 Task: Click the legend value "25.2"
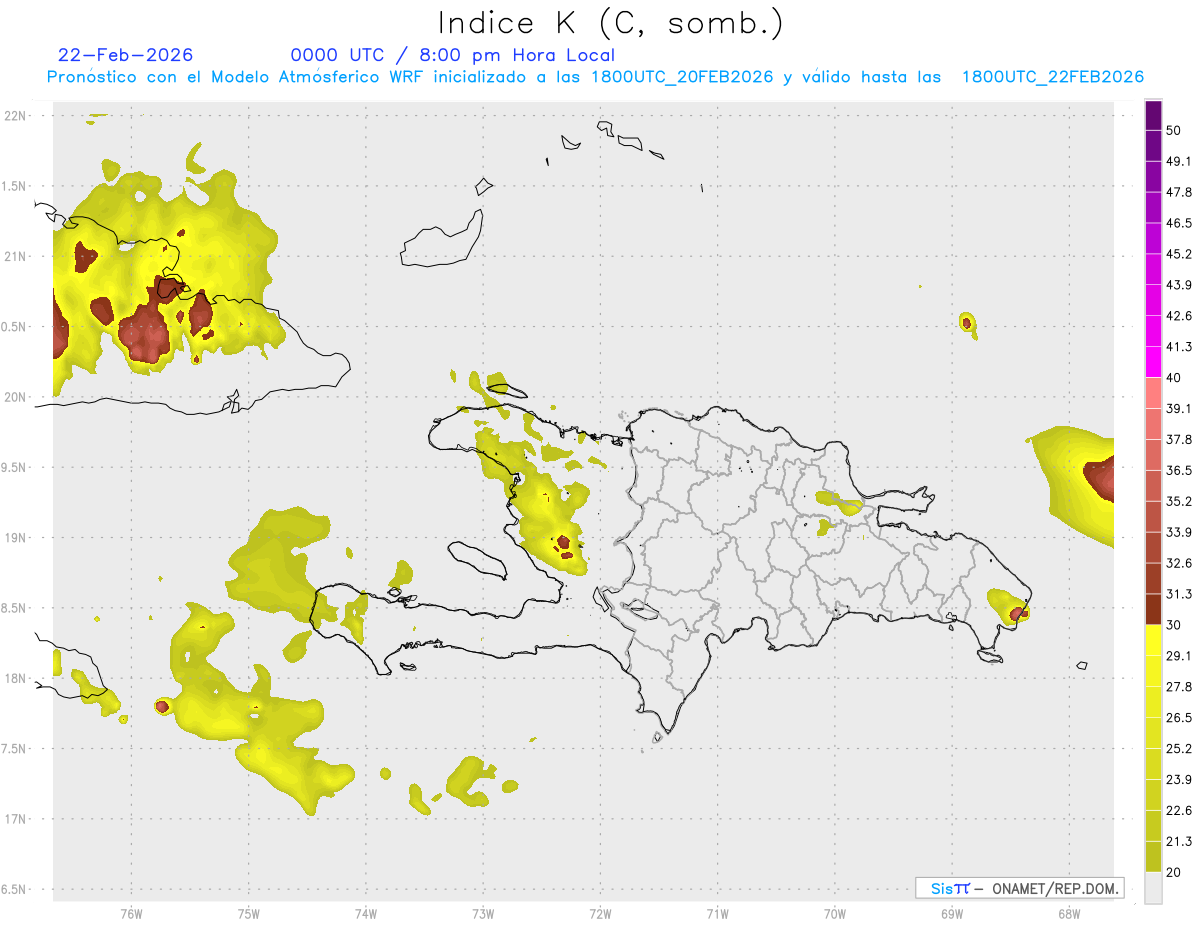click(1180, 749)
